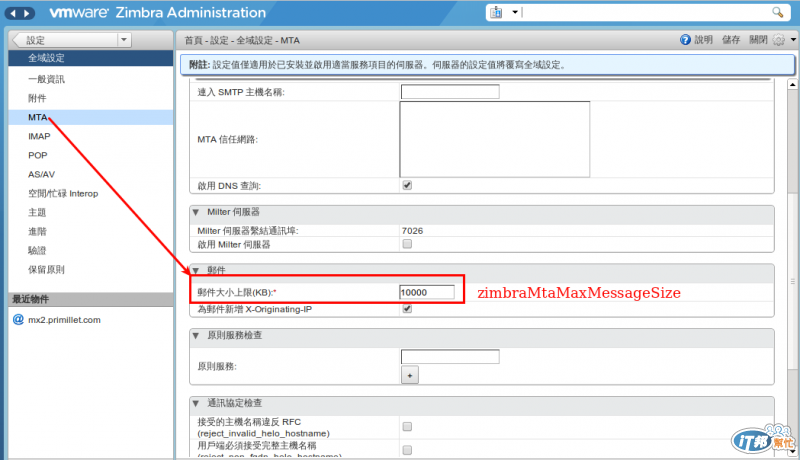Open the 附件 section
The image size is (800, 460).
tap(37, 98)
